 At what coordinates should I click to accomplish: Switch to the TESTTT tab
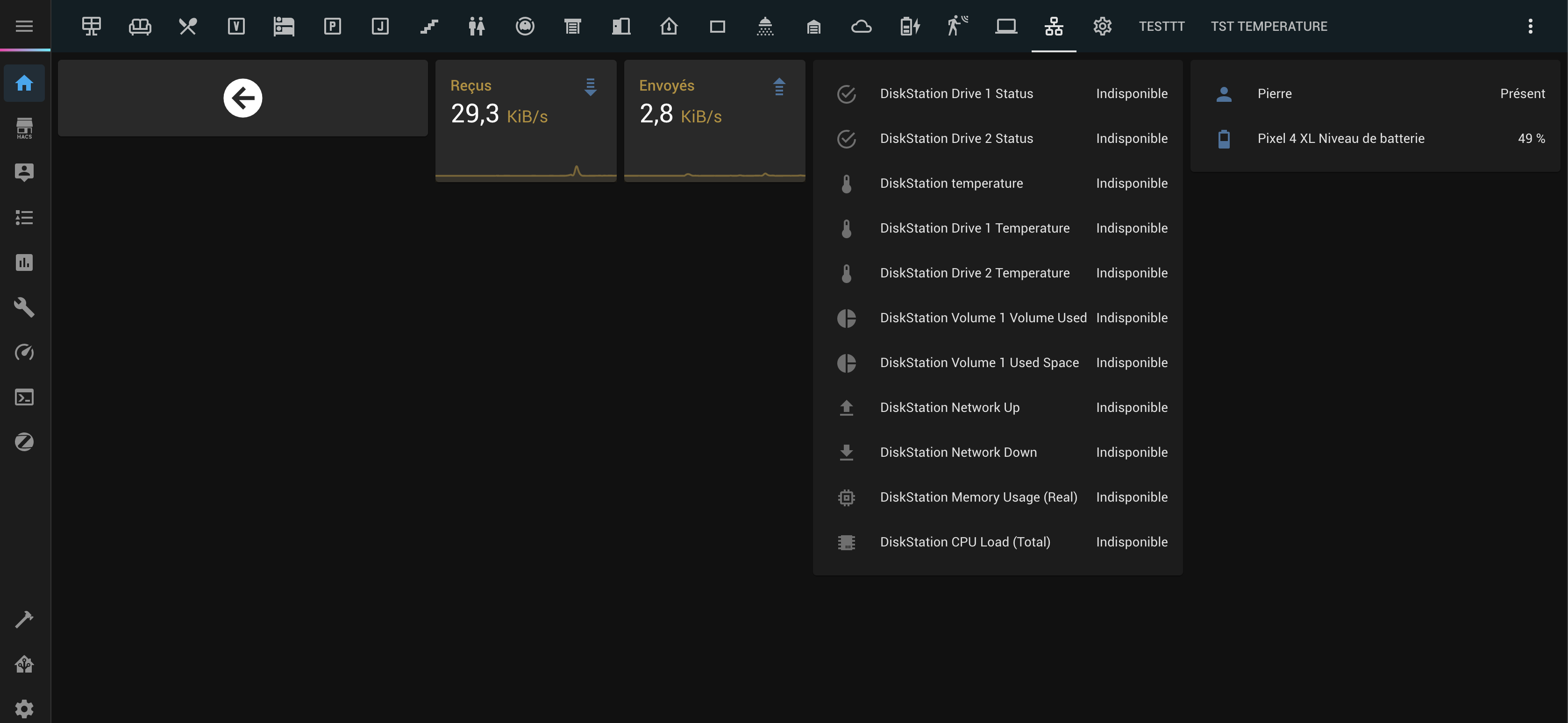click(x=1162, y=26)
